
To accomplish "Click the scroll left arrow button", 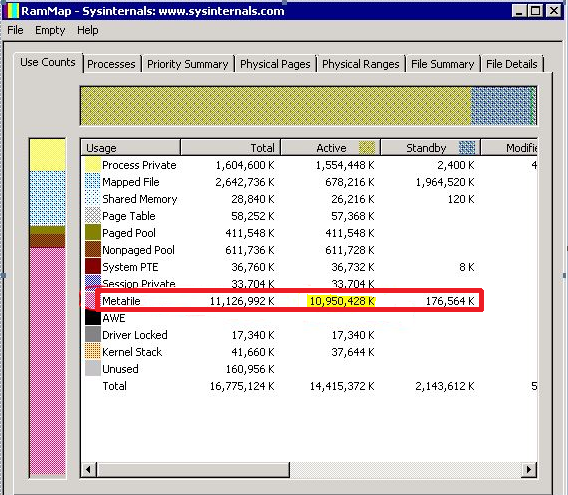I will pyautogui.click(x=89, y=470).
